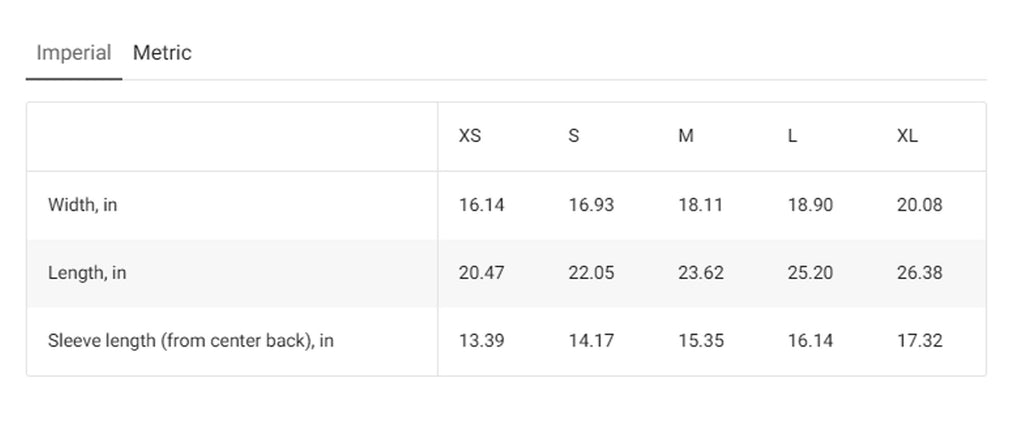The width and height of the screenshot is (1024, 431).
Task: Click the M length value 23.62
Action: [701, 273]
